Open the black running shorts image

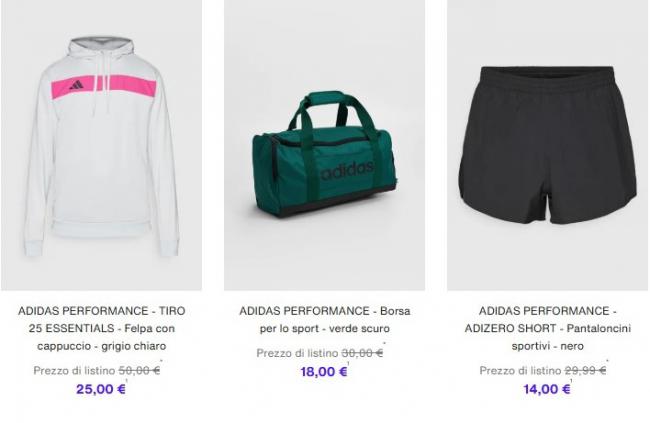pyautogui.click(x=548, y=145)
